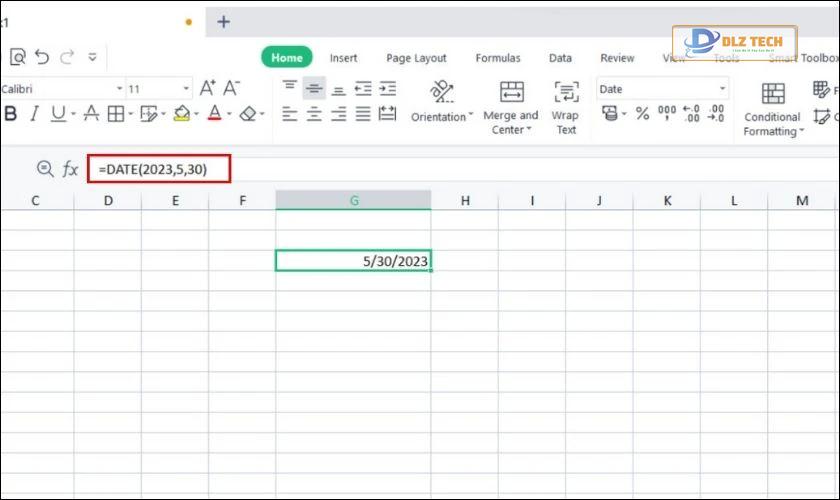Expand the font size 11 dropdown
Screen dimensions: 840x500
[x=186, y=88]
